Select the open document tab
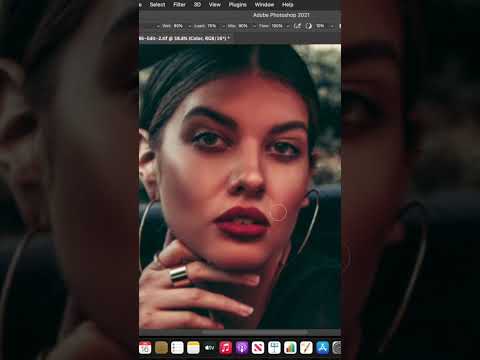Screen dimensions: 480x360 (x=184, y=38)
